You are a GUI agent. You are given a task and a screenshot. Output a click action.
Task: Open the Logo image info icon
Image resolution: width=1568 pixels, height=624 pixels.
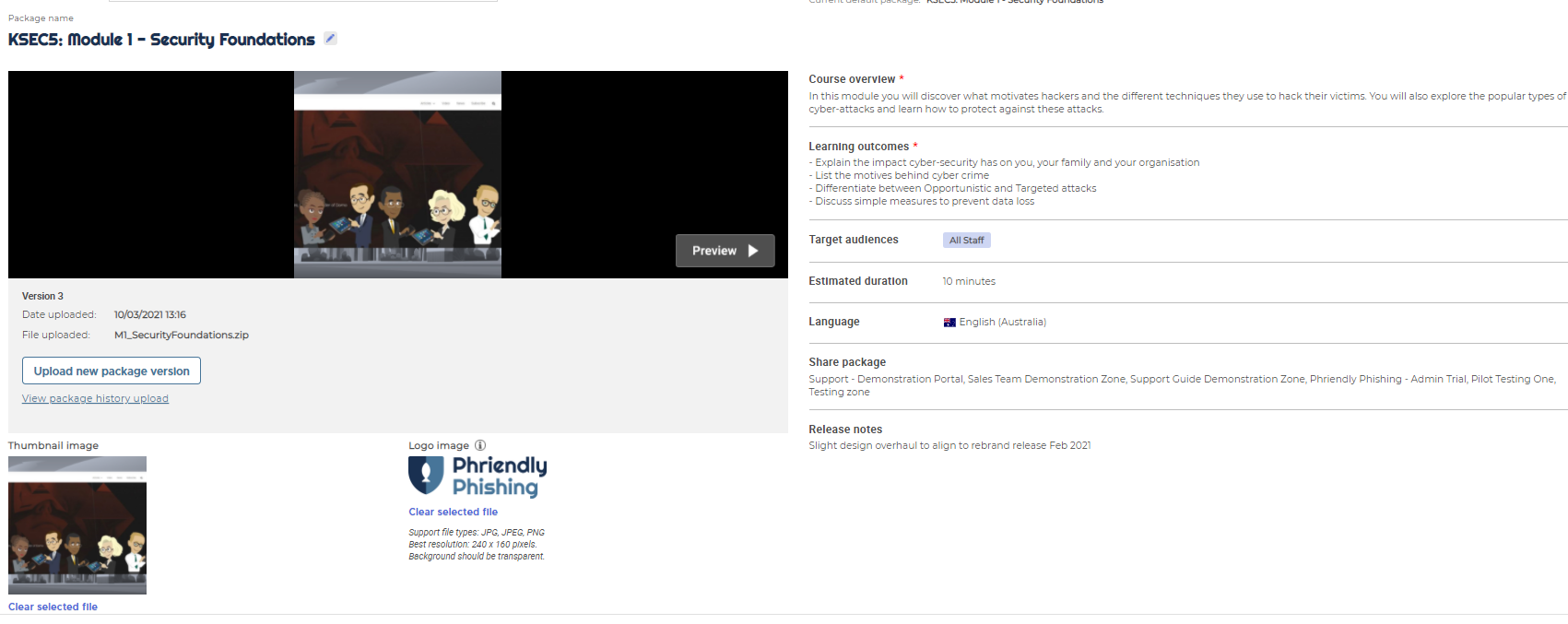pos(480,445)
